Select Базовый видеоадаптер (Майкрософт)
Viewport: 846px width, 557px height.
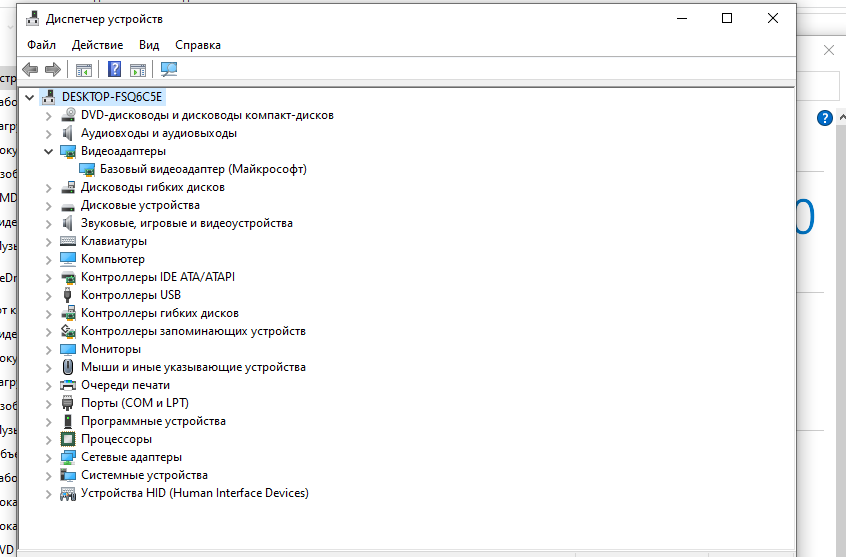coord(203,169)
